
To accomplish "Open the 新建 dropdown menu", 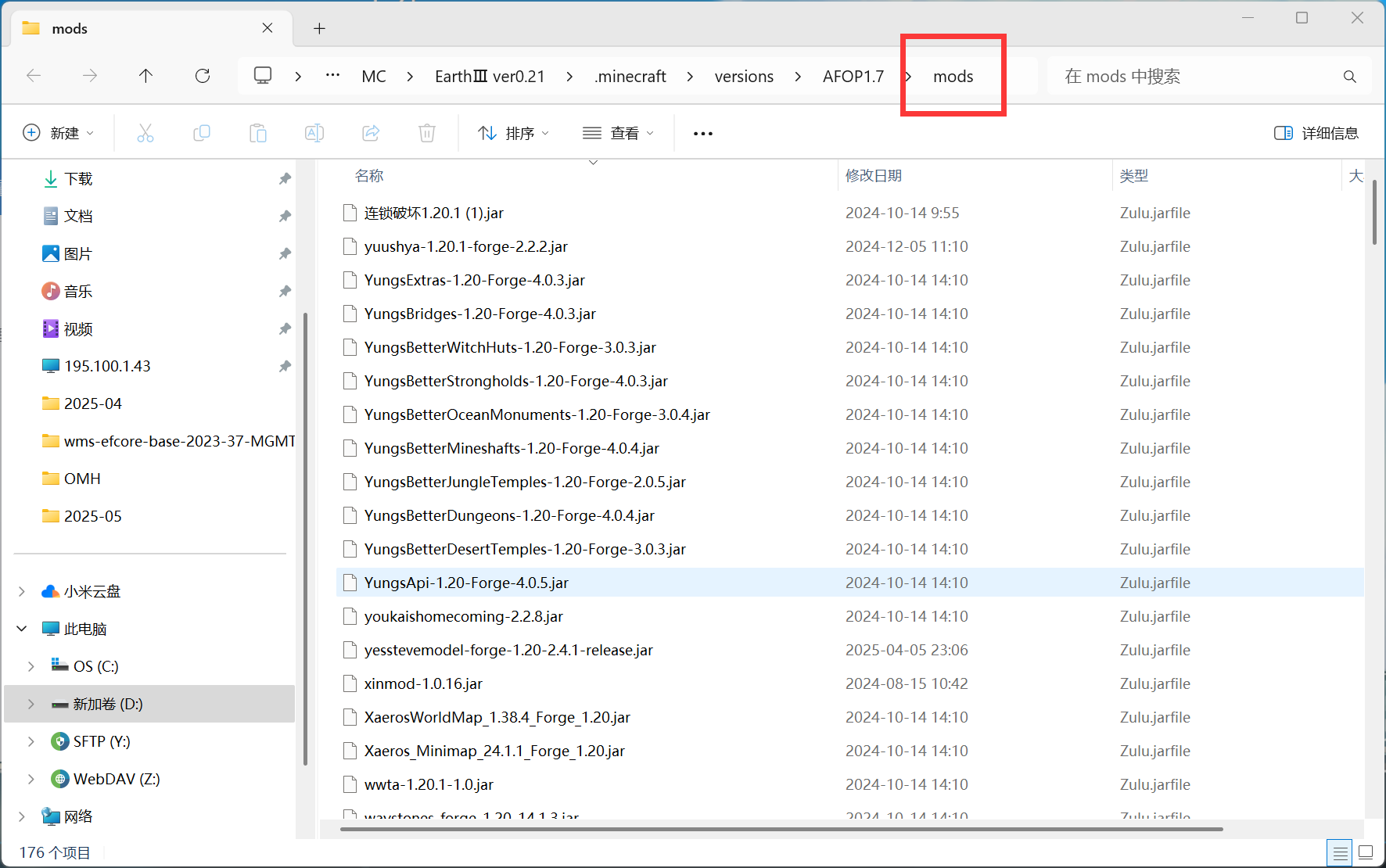I will point(59,133).
